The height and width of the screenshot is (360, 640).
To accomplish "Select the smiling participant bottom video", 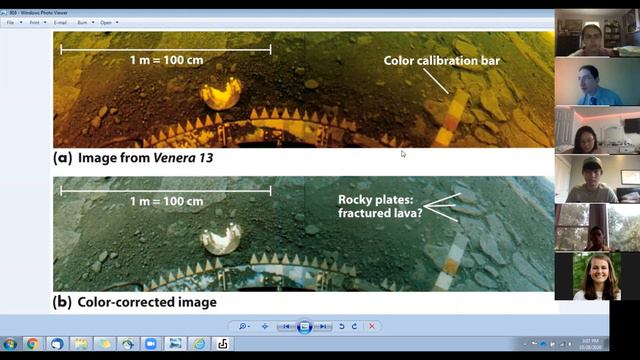I will [x=597, y=276].
